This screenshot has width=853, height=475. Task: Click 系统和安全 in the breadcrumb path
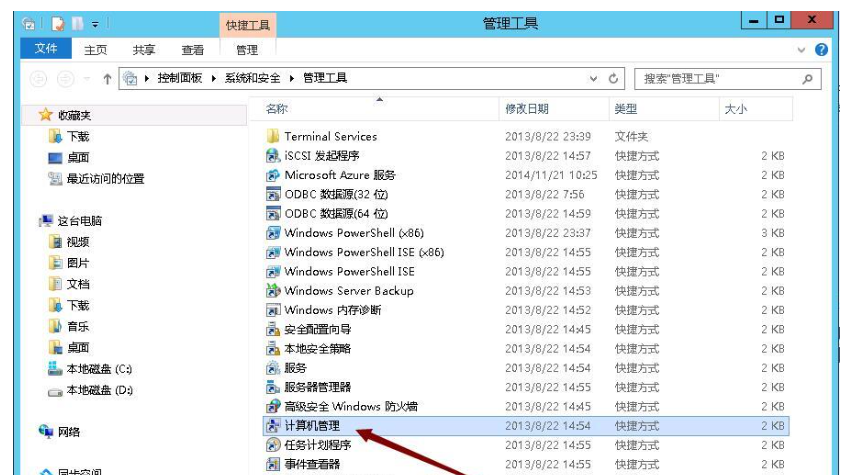[x=252, y=78]
